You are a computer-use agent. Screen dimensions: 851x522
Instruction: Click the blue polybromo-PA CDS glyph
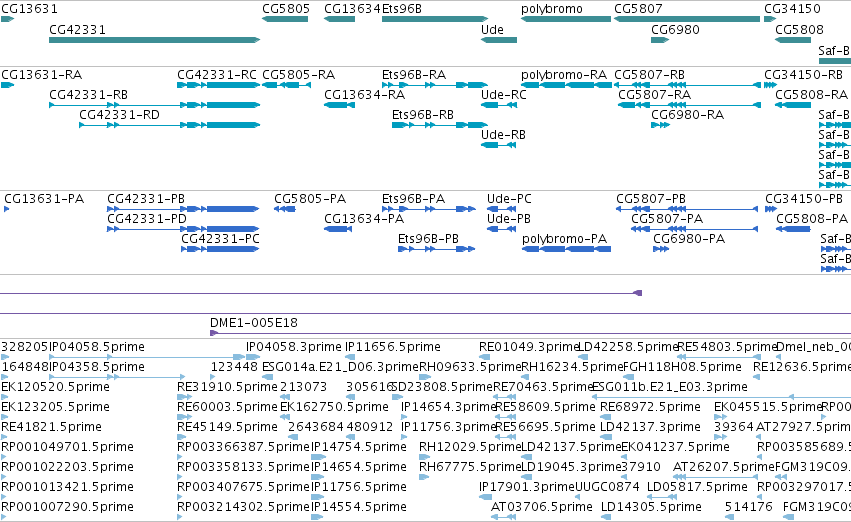[567, 249]
